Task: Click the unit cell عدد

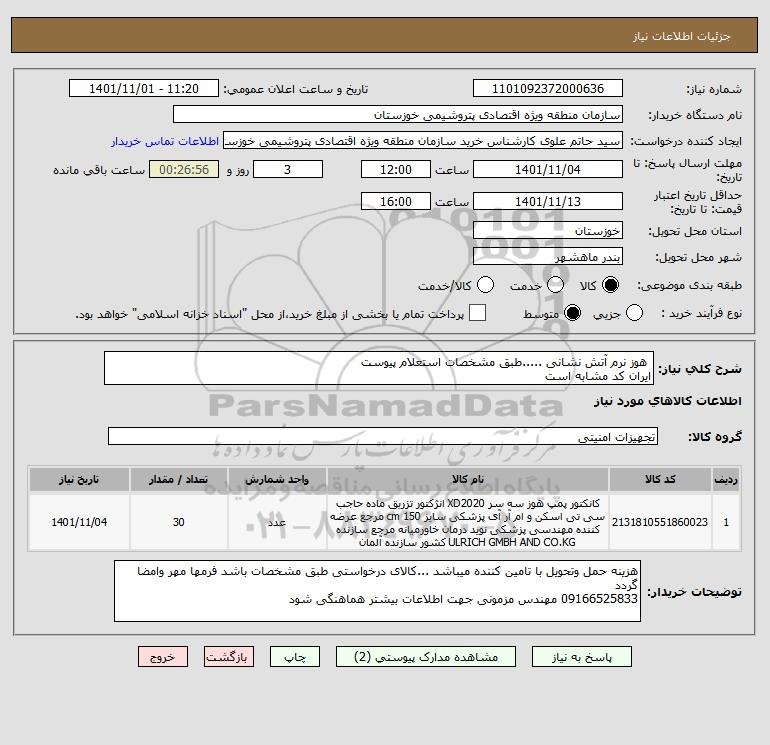Action: (x=277, y=522)
